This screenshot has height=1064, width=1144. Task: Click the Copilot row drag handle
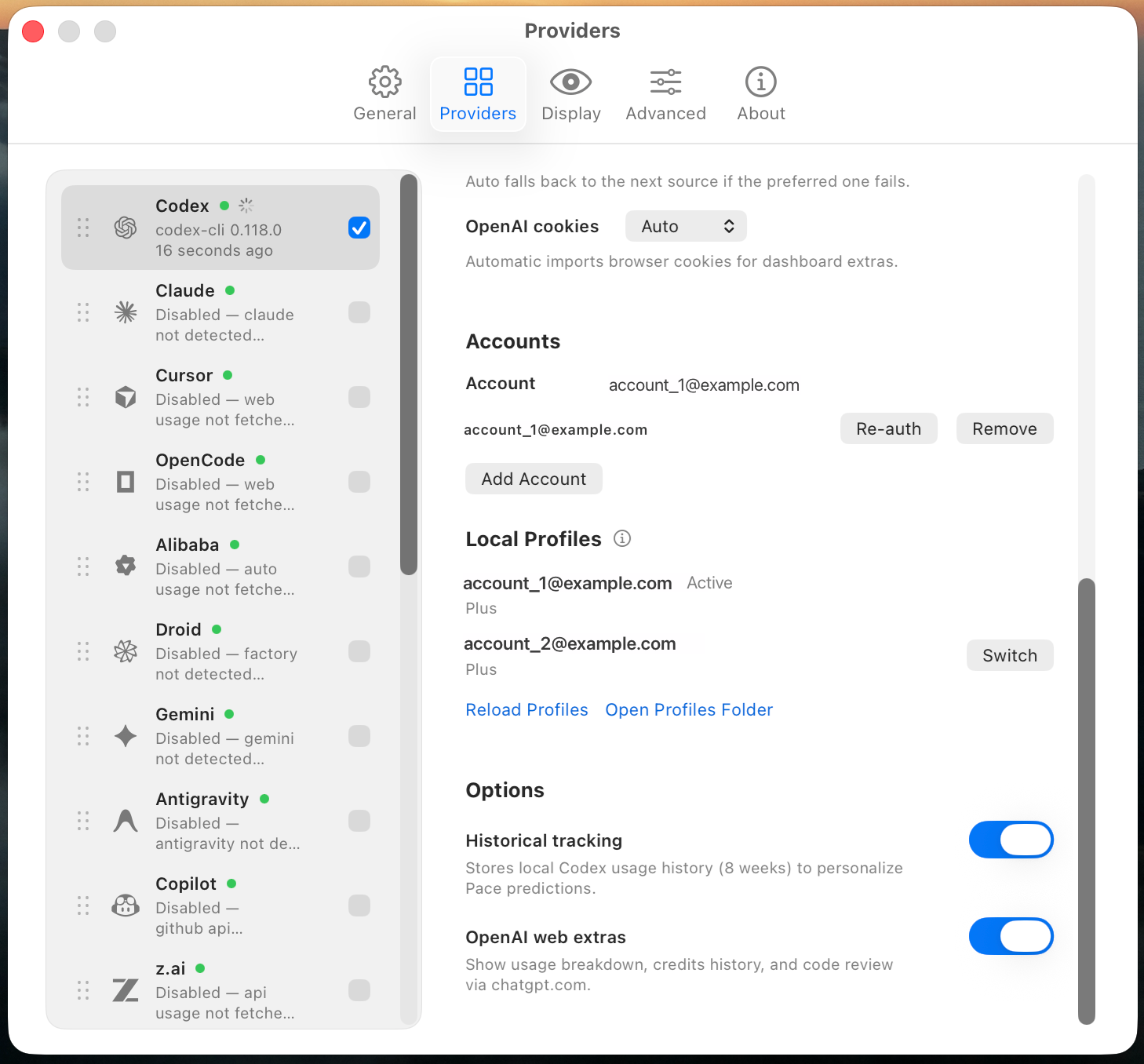pos(83,905)
